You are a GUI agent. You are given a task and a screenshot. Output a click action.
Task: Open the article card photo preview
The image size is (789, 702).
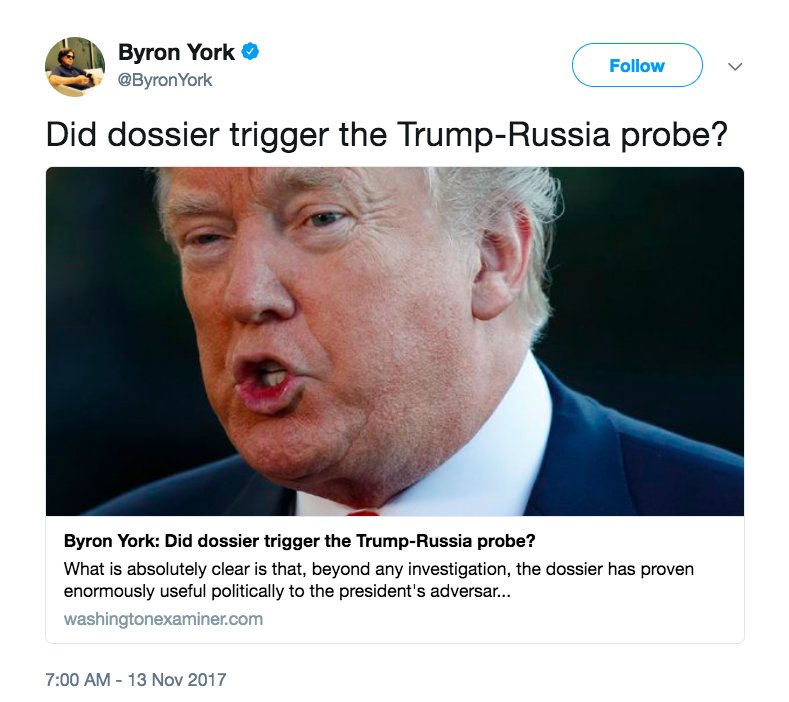click(x=394, y=341)
